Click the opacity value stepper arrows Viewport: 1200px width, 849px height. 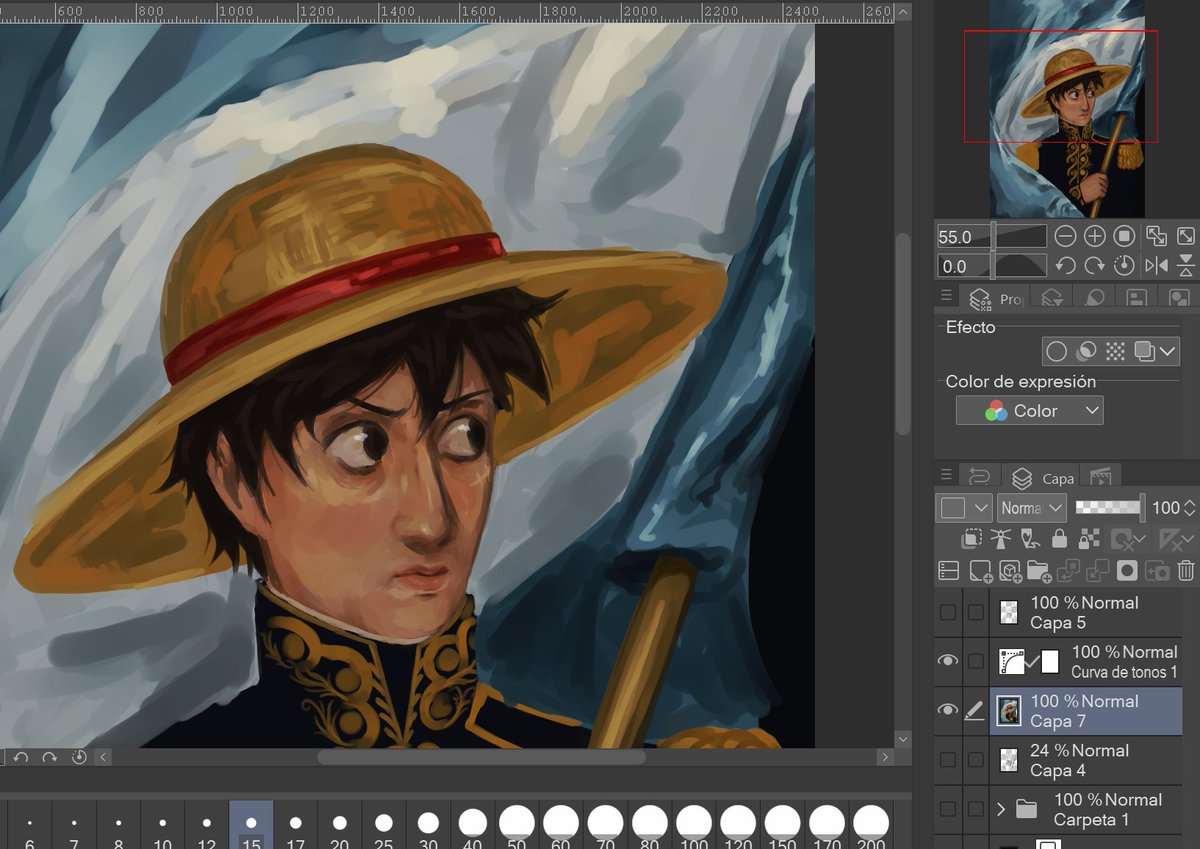point(1189,508)
